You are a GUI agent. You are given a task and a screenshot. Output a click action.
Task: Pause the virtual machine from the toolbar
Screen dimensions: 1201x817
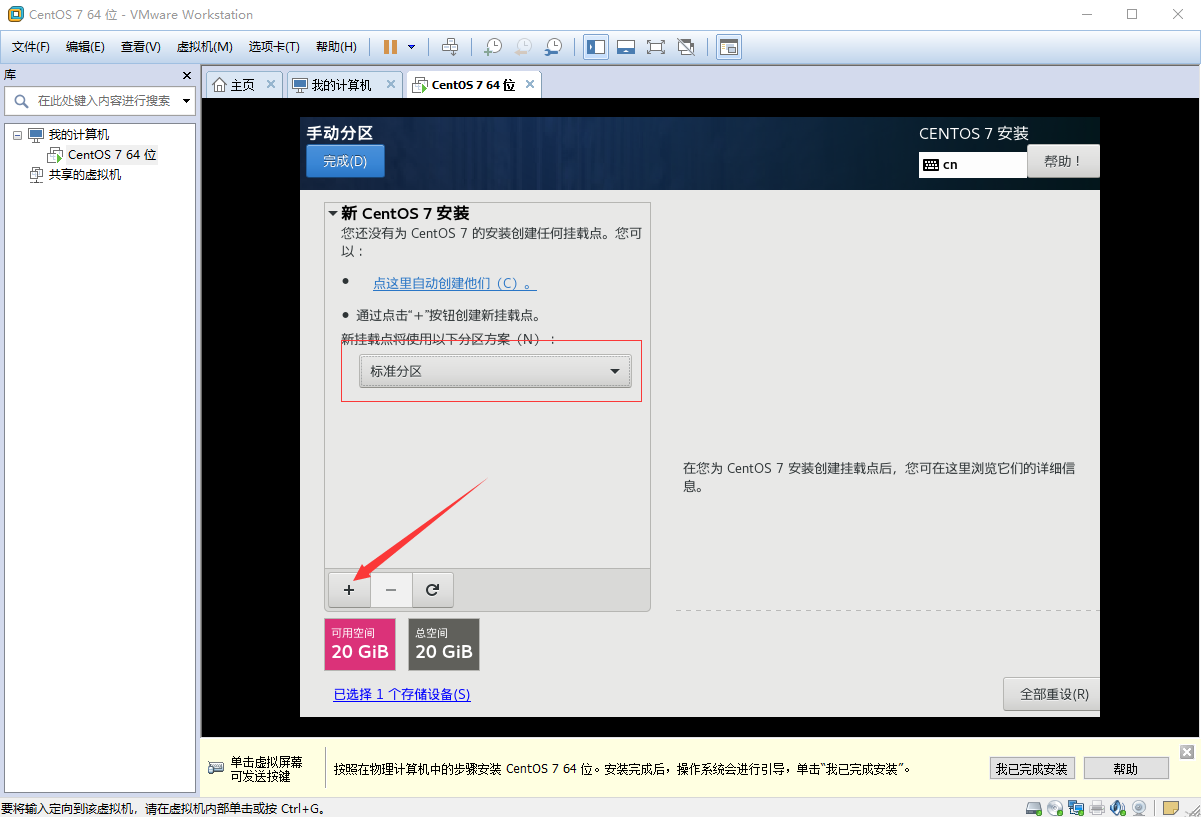tap(390, 47)
